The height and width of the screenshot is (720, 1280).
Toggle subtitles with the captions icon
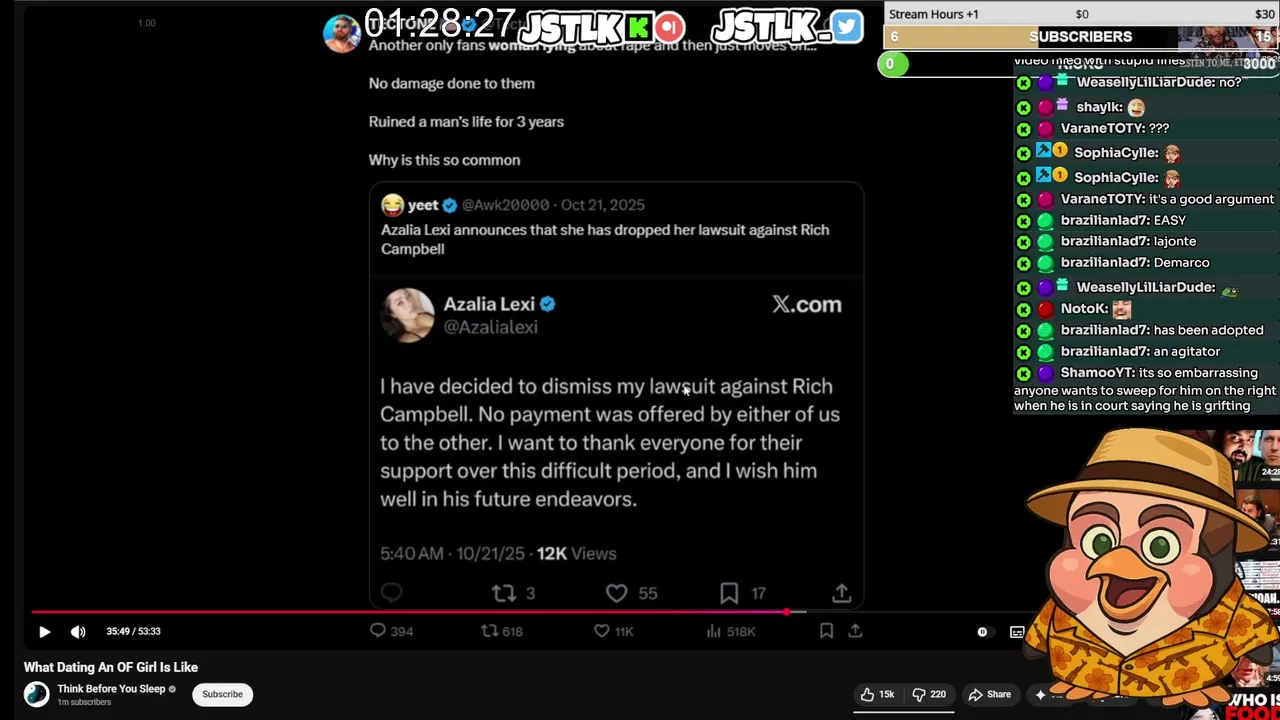click(x=1017, y=632)
